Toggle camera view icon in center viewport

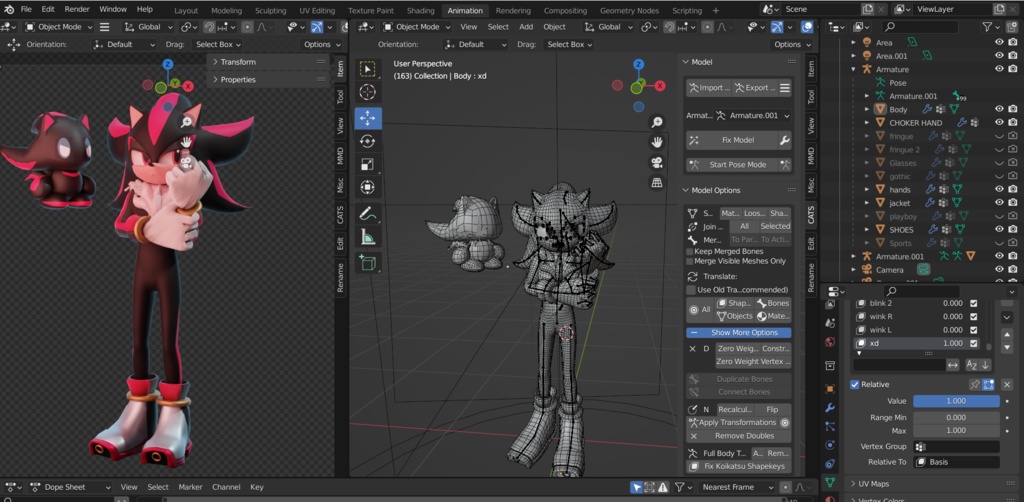657,163
